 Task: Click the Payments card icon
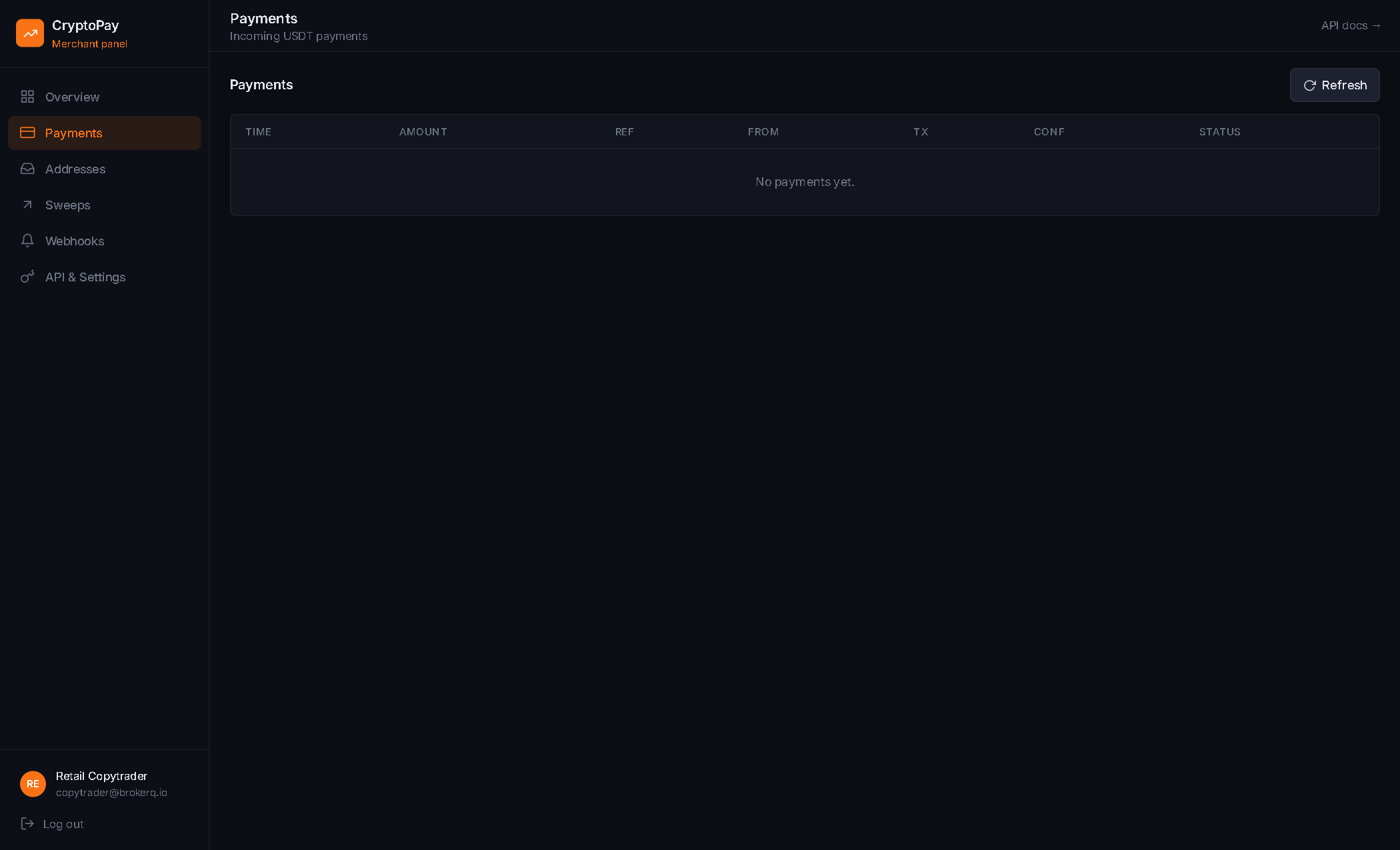click(x=27, y=133)
